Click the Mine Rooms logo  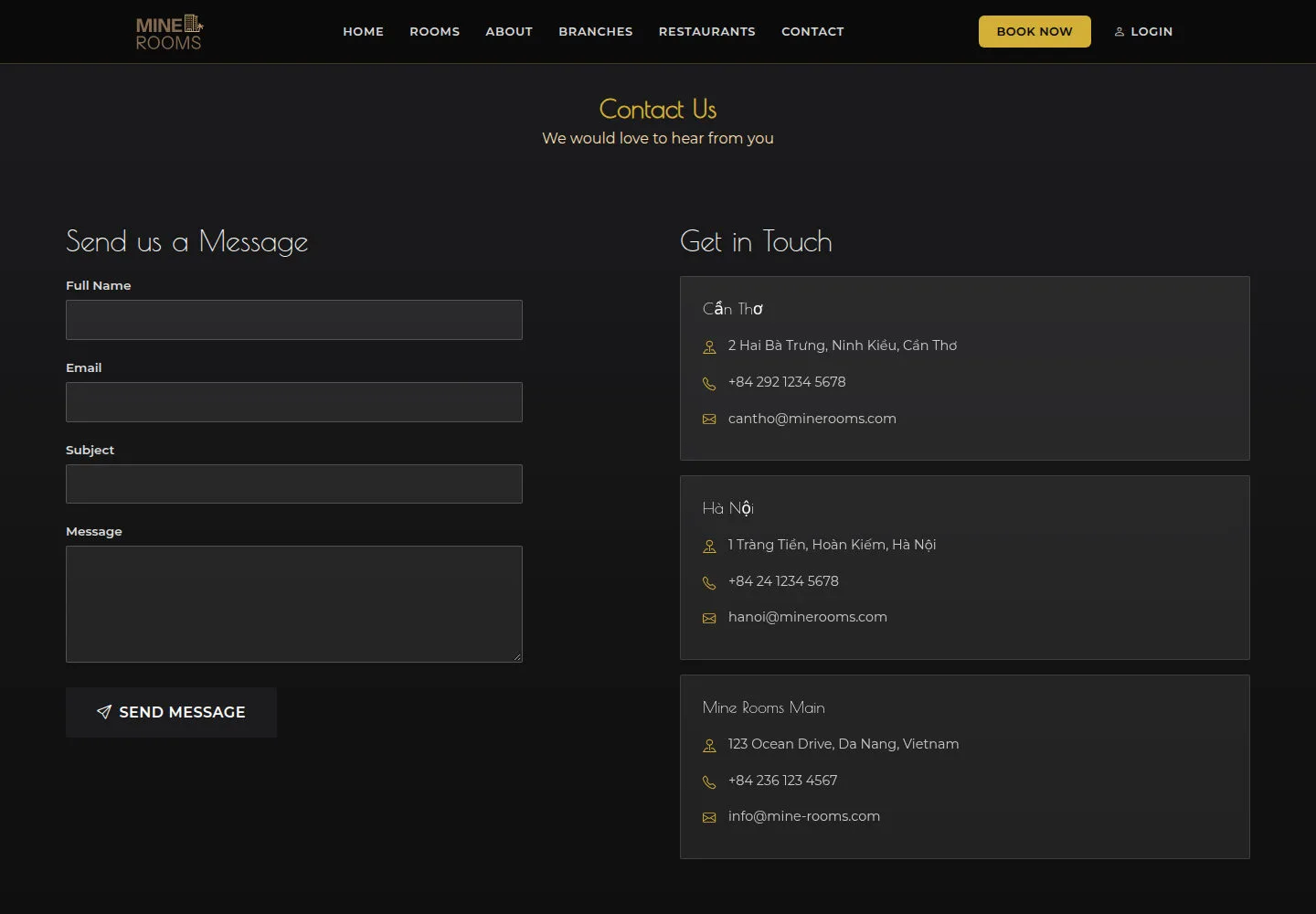(169, 32)
